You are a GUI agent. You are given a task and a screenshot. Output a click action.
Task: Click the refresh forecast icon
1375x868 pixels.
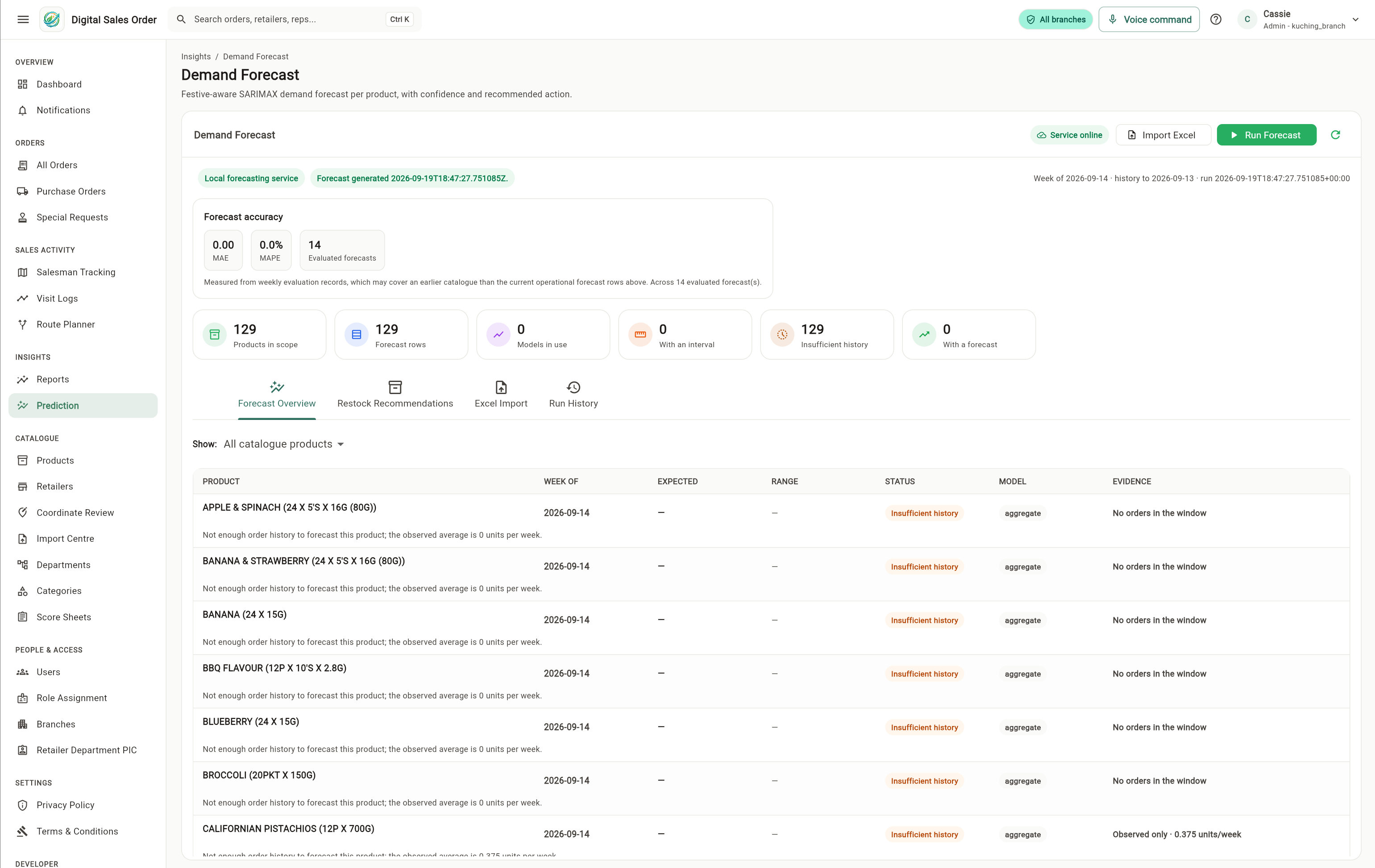(1335, 135)
